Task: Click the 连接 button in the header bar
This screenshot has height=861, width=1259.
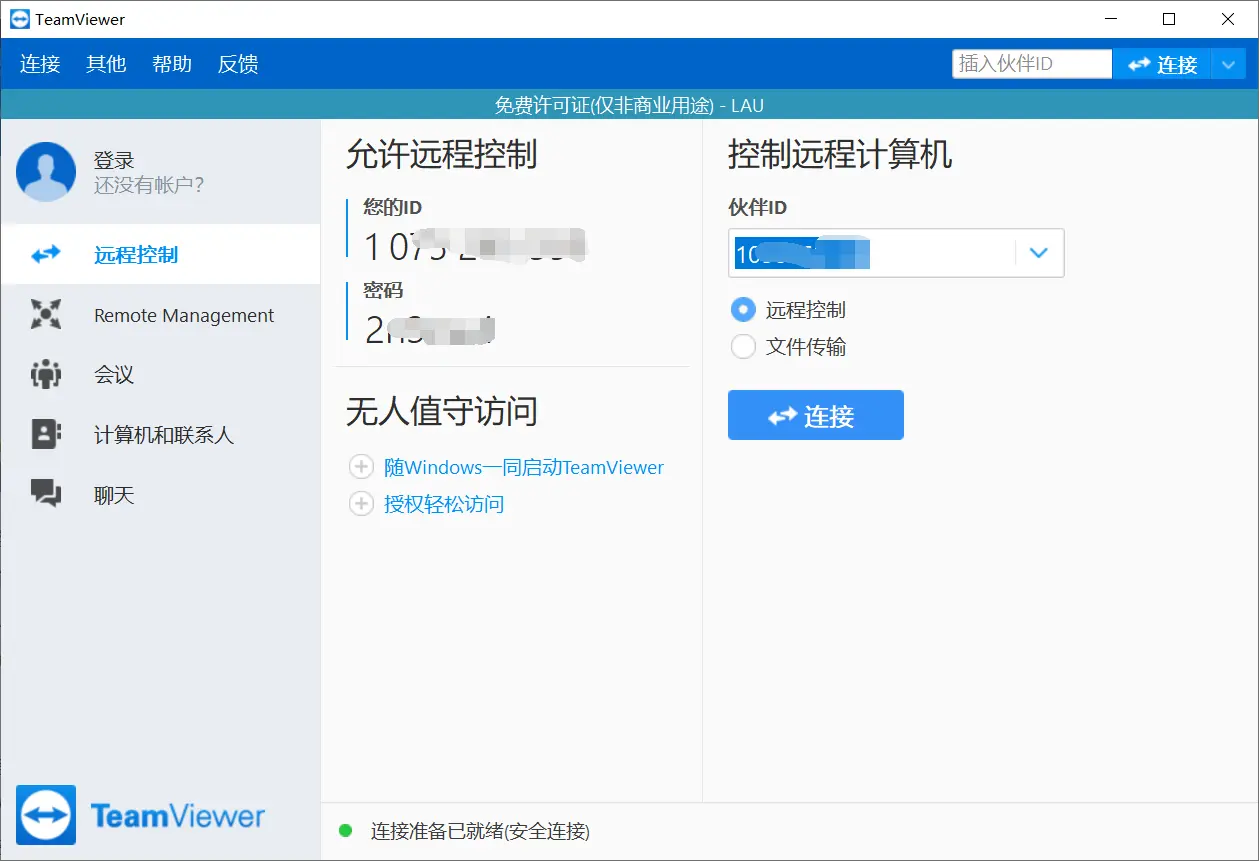Action: pos(1162,64)
